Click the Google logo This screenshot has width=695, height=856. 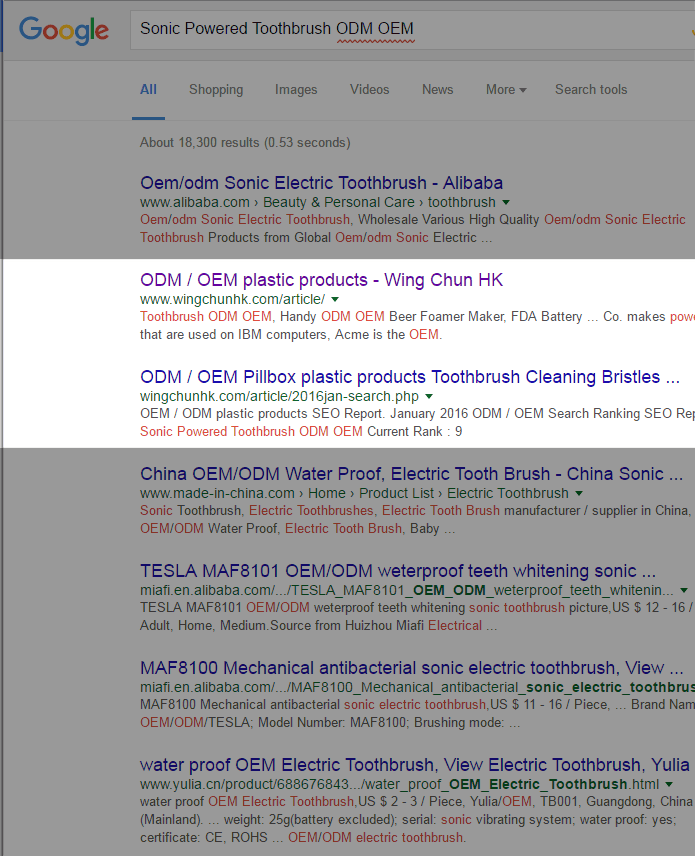[x=64, y=31]
